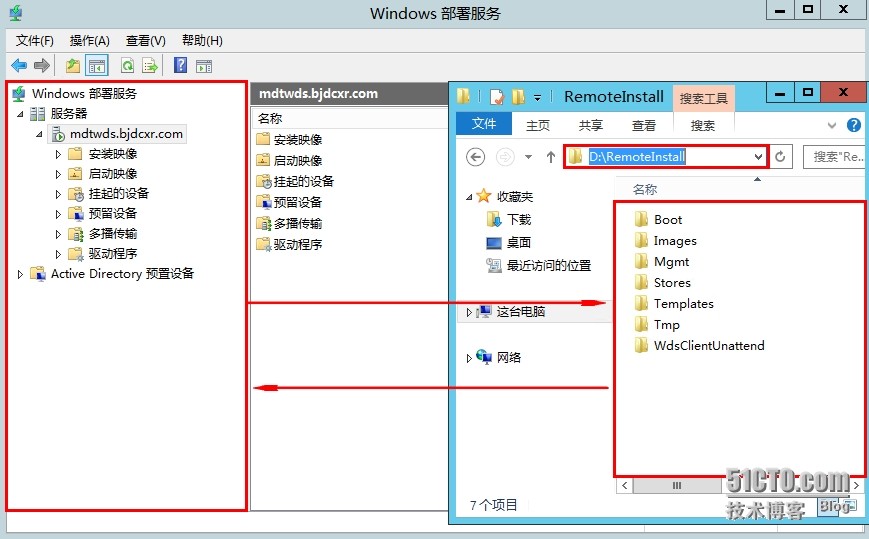
Task: Open Explorer quick access toolbar dropdown arrow
Action: [537, 98]
